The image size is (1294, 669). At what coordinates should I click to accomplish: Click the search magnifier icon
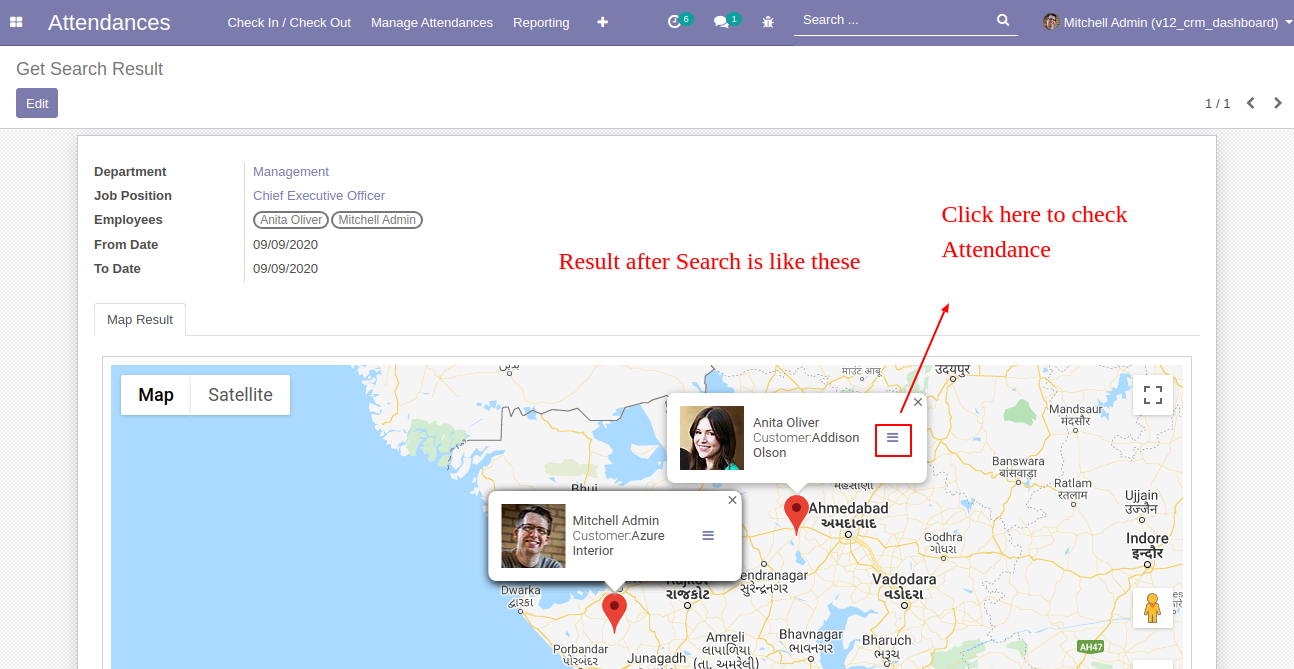pyautogui.click(x=1003, y=20)
